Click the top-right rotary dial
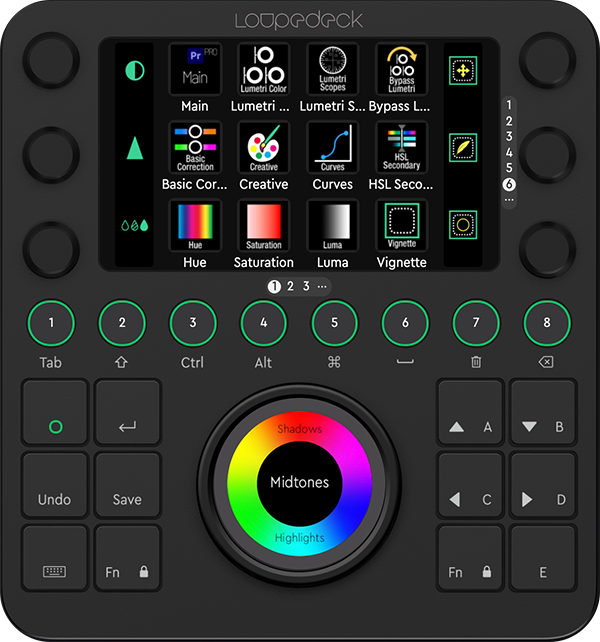This screenshot has height=642, width=600. [x=547, y=60]
